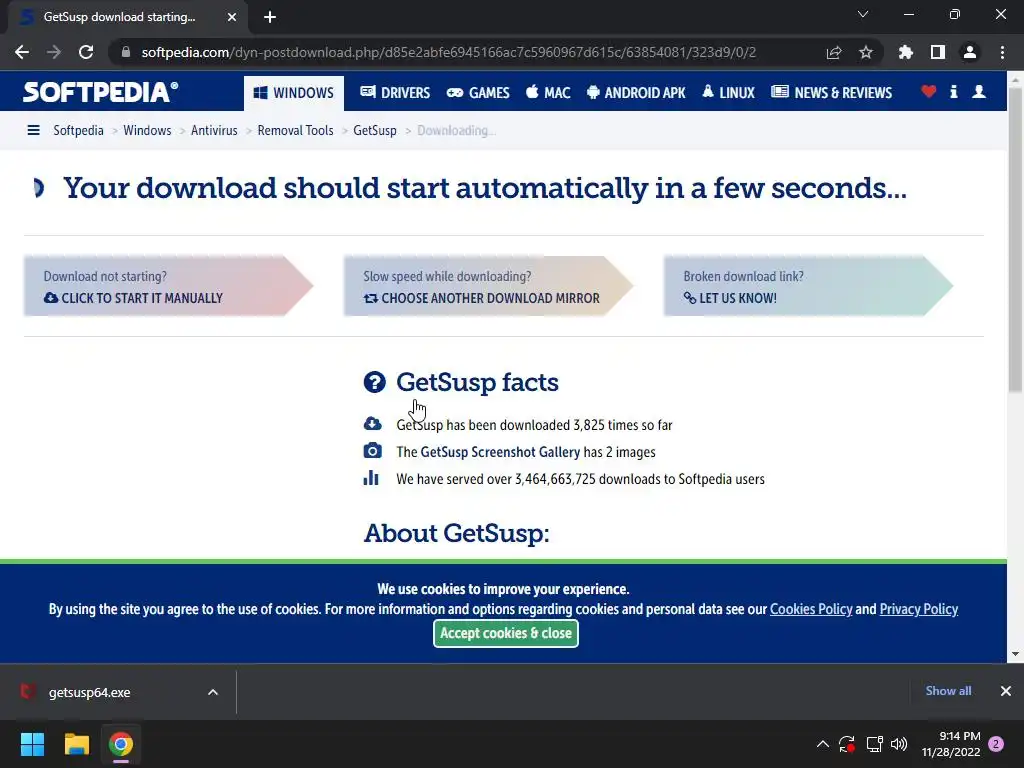Open the Cookies Policy link
Screen dimensions: 1024x768
[x=811, y=609]
